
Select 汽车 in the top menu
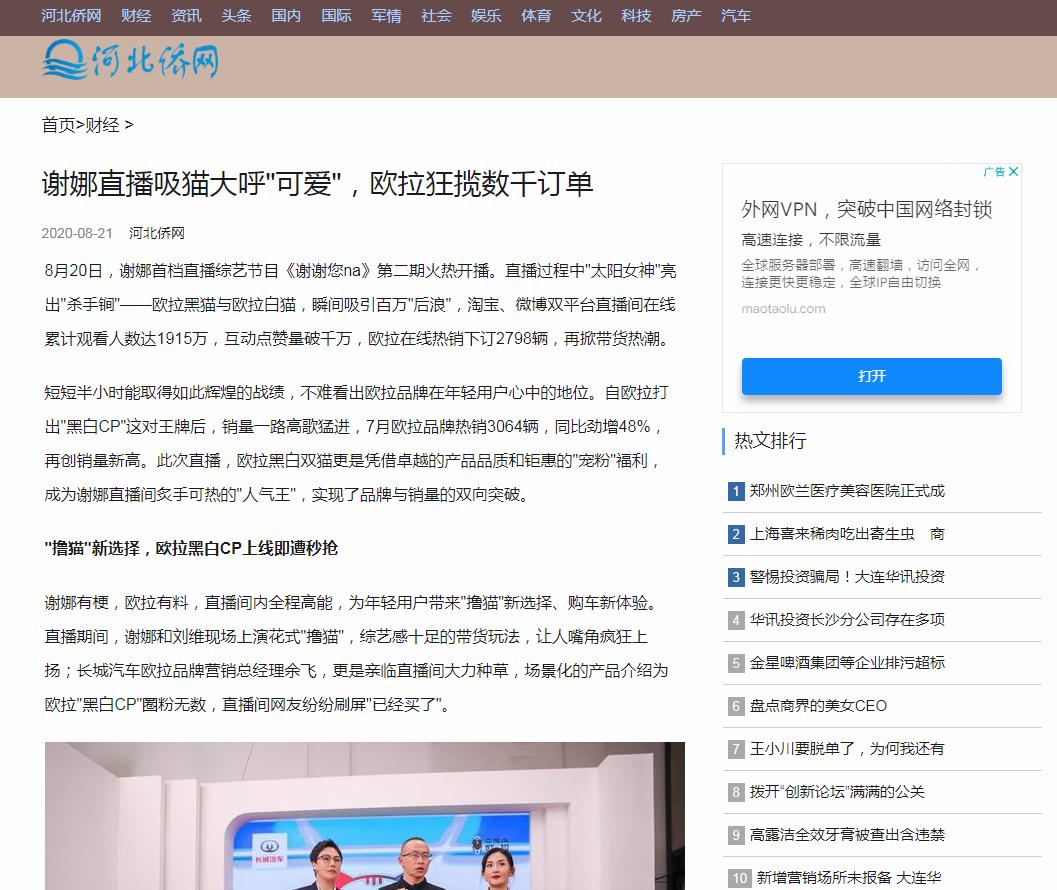[x=736, y=16]
